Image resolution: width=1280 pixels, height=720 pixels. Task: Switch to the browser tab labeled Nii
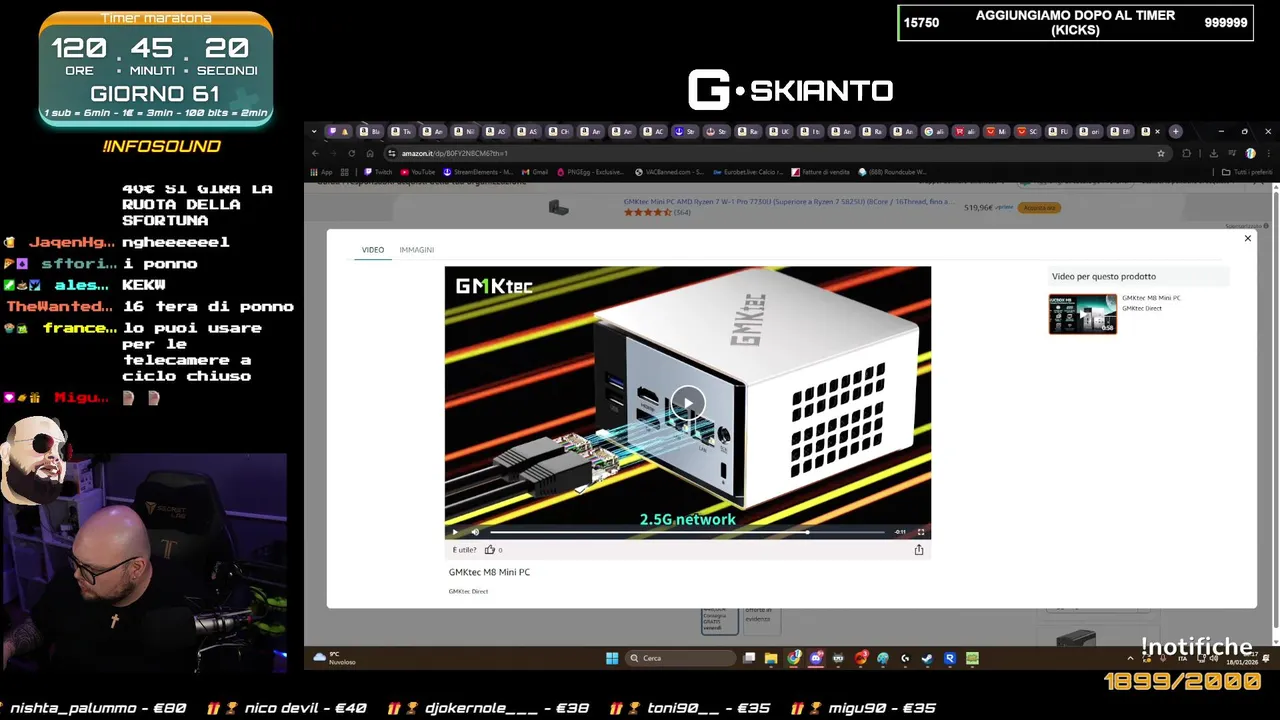tap(465, 131)
